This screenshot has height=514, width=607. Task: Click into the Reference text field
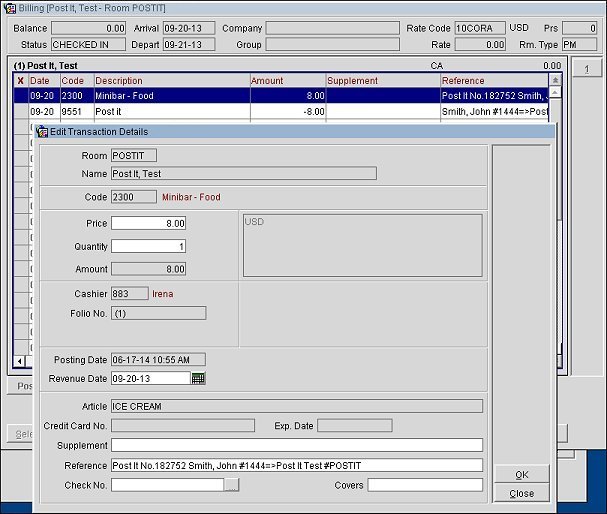pos(296,466)
